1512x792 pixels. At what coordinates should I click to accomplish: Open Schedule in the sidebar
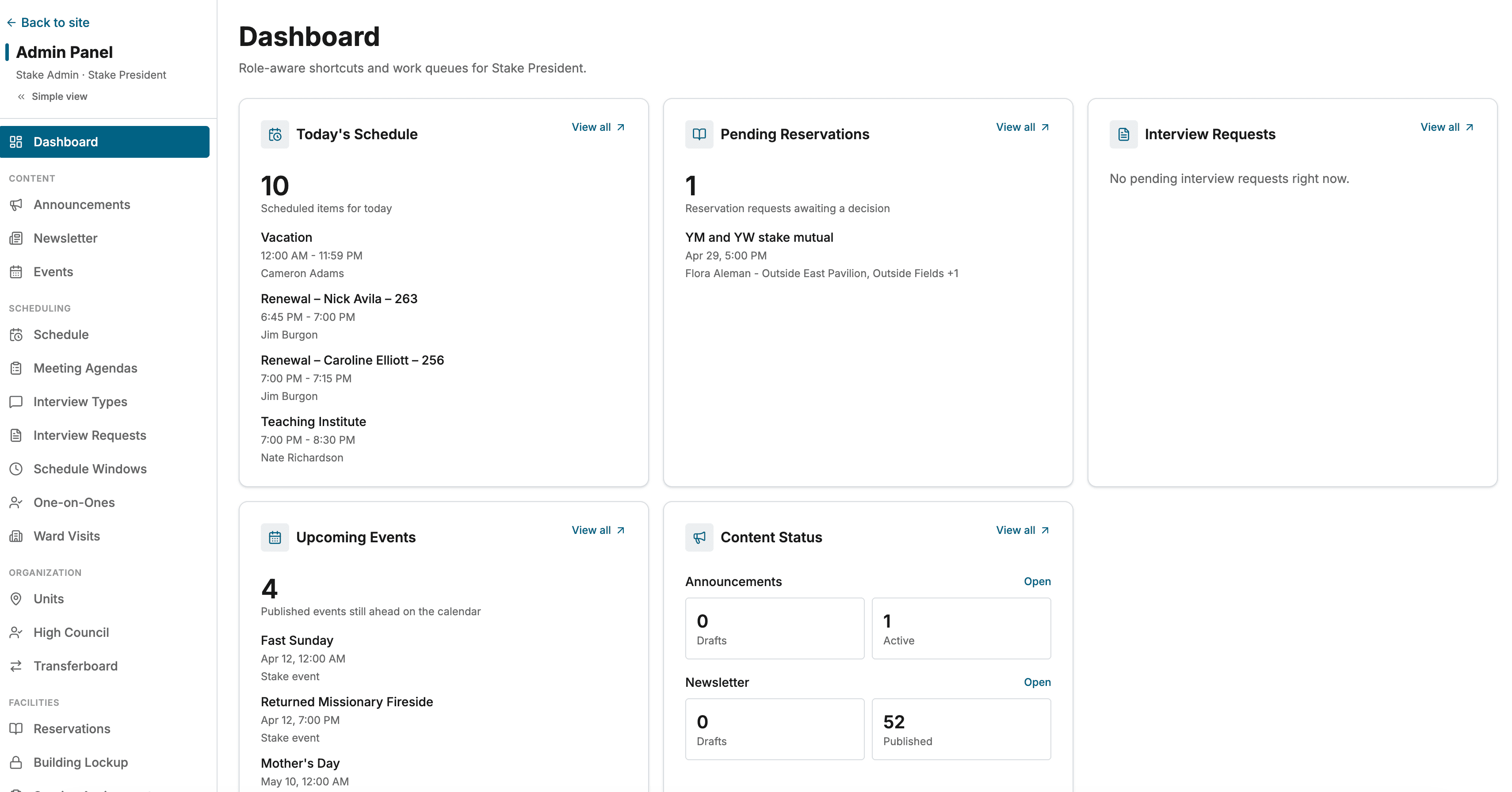[104, 335]
